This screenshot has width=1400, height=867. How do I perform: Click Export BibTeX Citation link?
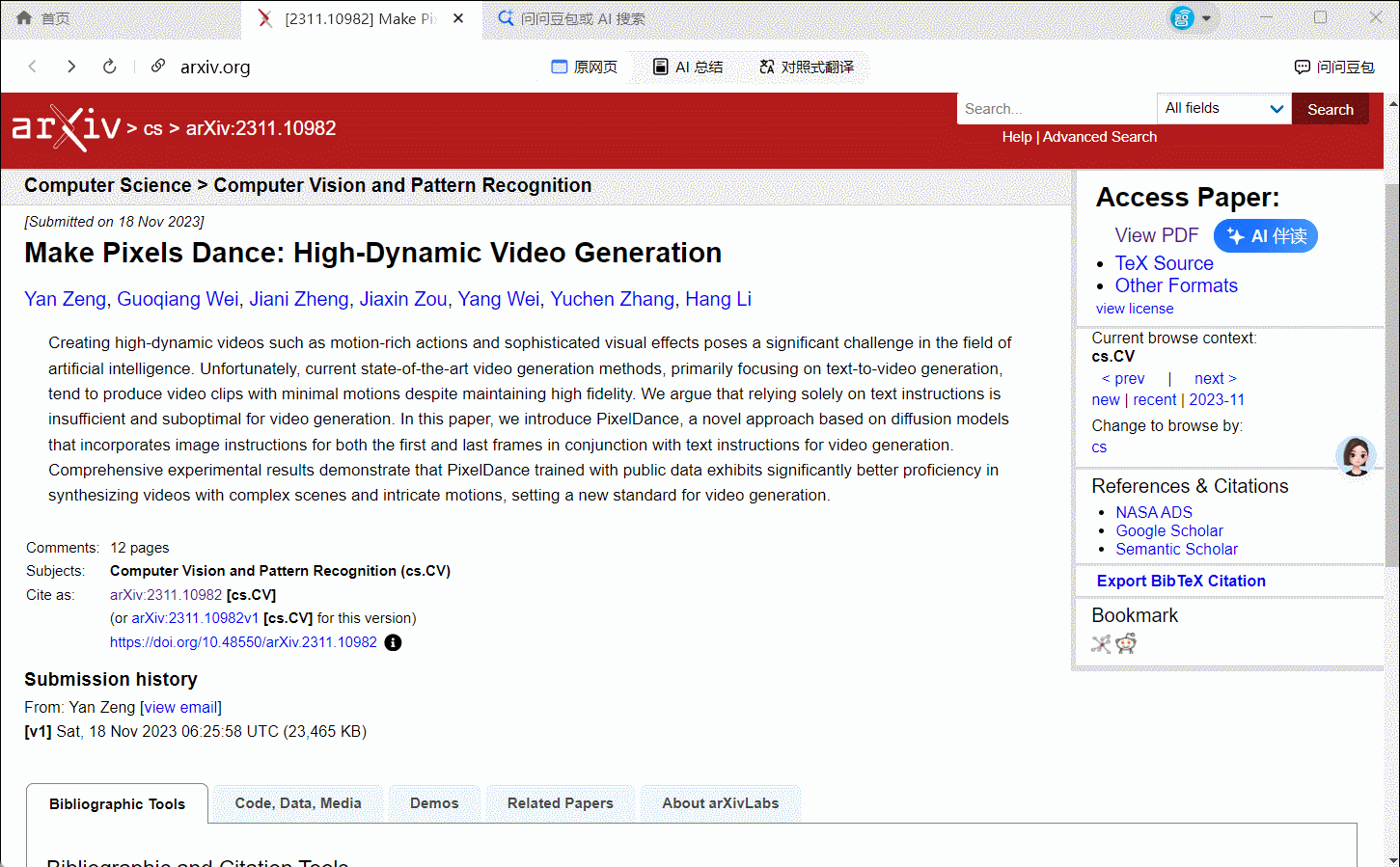pos(1180,581)
